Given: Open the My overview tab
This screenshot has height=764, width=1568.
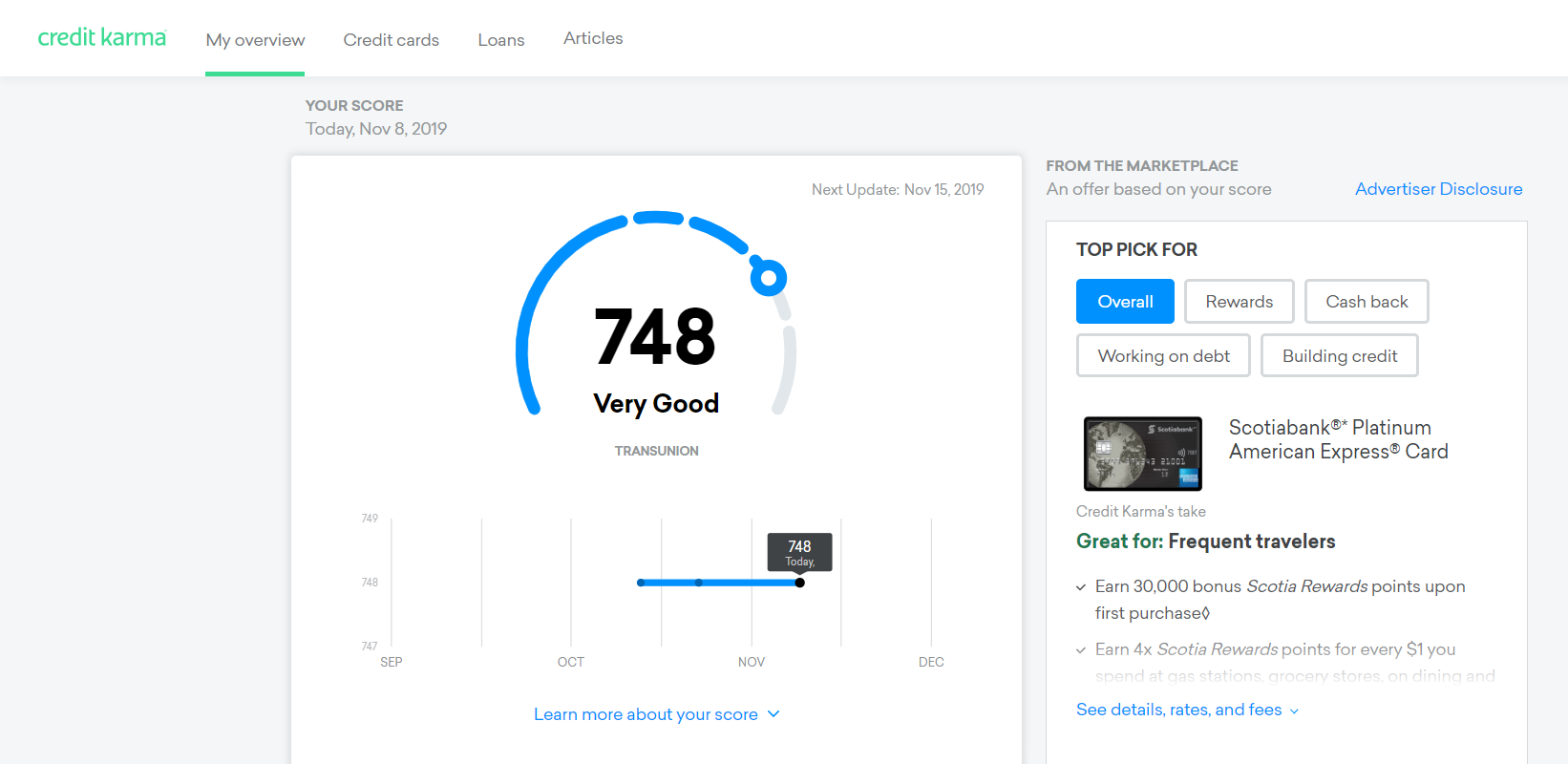Looking at the screenshot, I should (255, 40).
